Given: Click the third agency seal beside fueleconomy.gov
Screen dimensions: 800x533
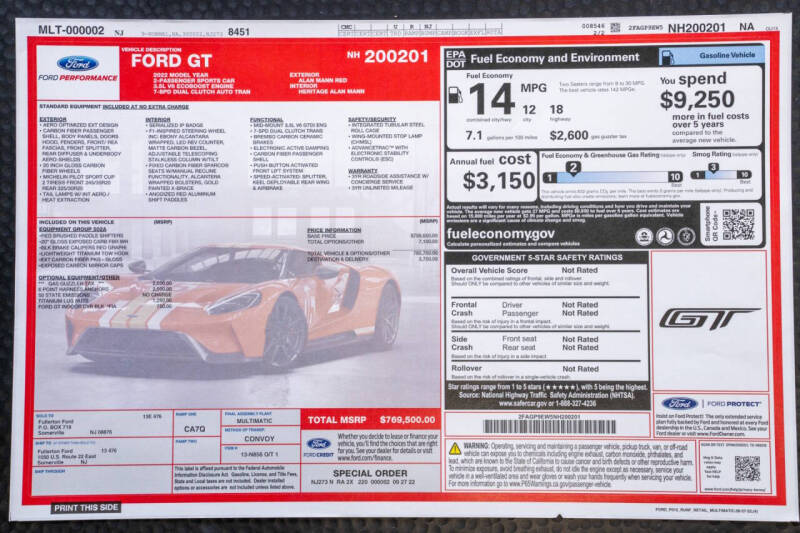Looking at the screenshot, I should pos(686,237).
